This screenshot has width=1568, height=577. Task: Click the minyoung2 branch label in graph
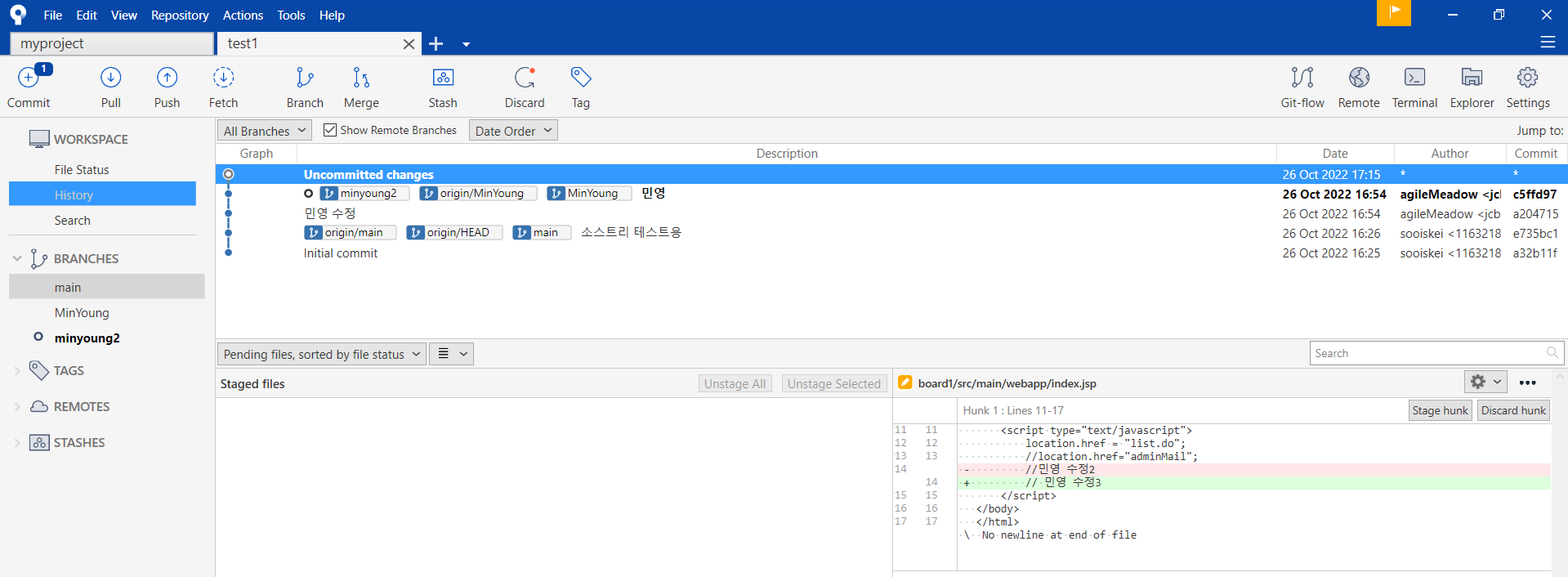pyautogui.click(x=364, y=194)
